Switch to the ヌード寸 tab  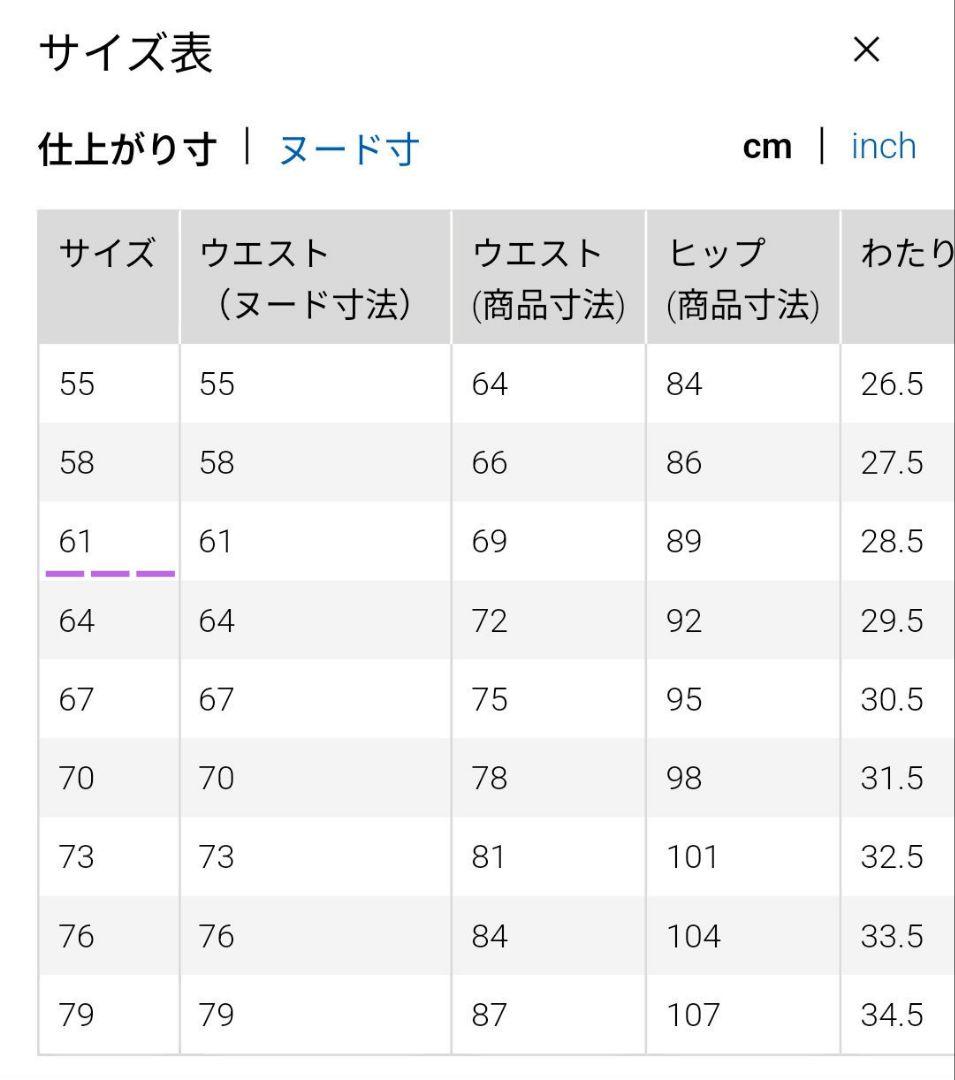[x=349, y=149]
